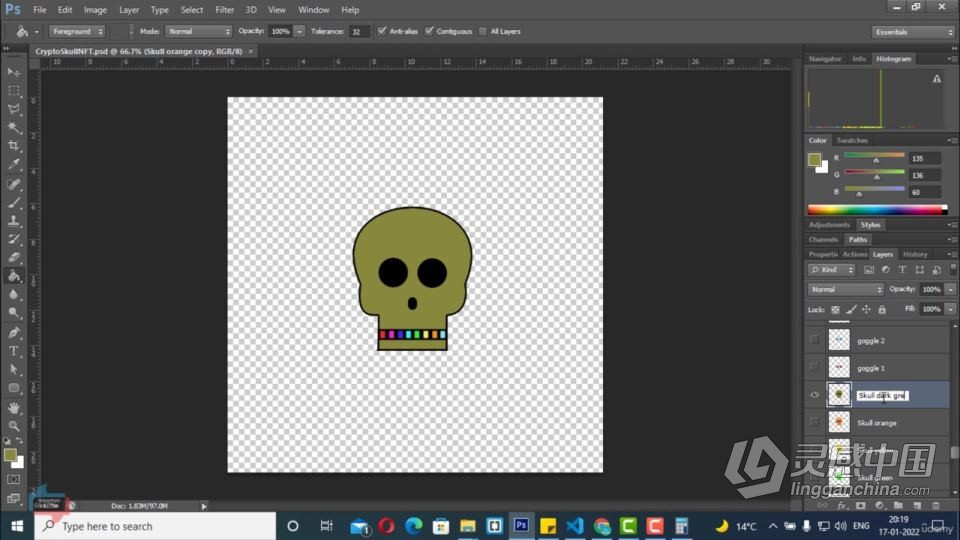
Task: Switch to the History tab
Action: click(x=915, y=254)
